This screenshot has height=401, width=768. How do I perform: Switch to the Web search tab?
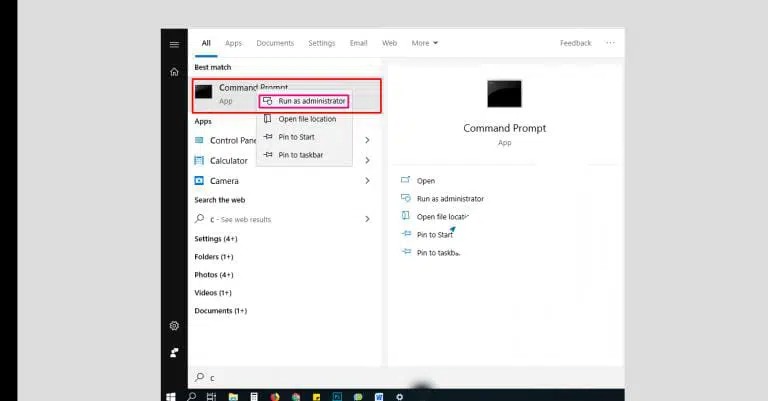[x=389, y=43]
